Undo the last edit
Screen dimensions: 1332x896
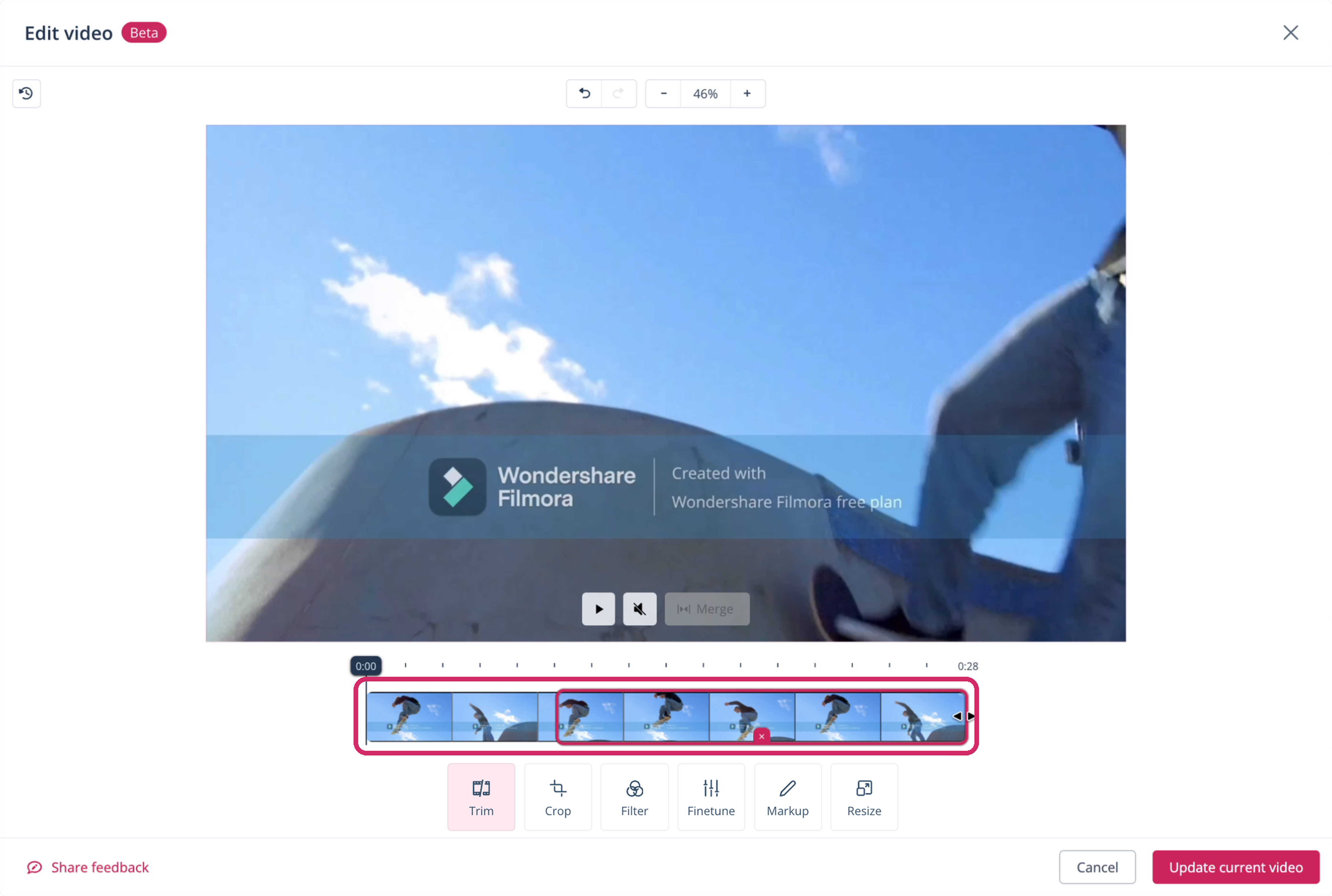point(584,93)
